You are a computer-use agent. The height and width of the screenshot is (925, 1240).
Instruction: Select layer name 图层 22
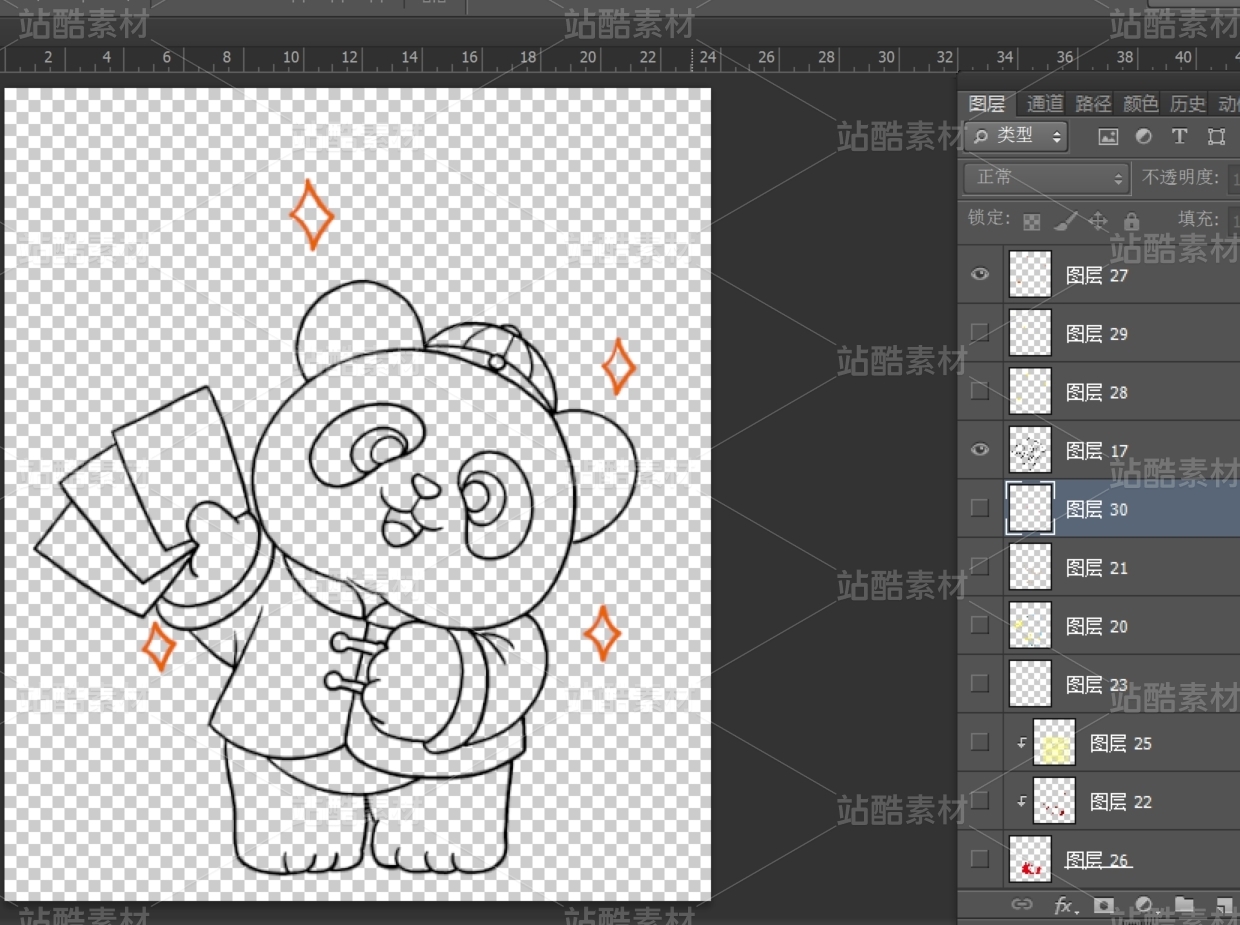pyautogui.click(x=1121, y=801)
